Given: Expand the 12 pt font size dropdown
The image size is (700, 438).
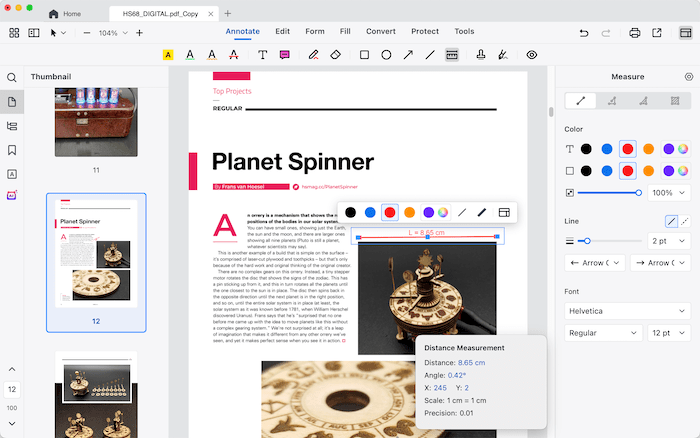Looking at the screenshot, I should (669, 332).
